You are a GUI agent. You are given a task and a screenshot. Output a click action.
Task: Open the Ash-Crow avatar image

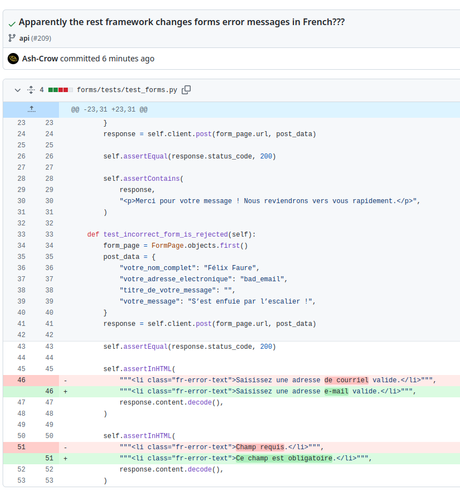coord(13,59)
